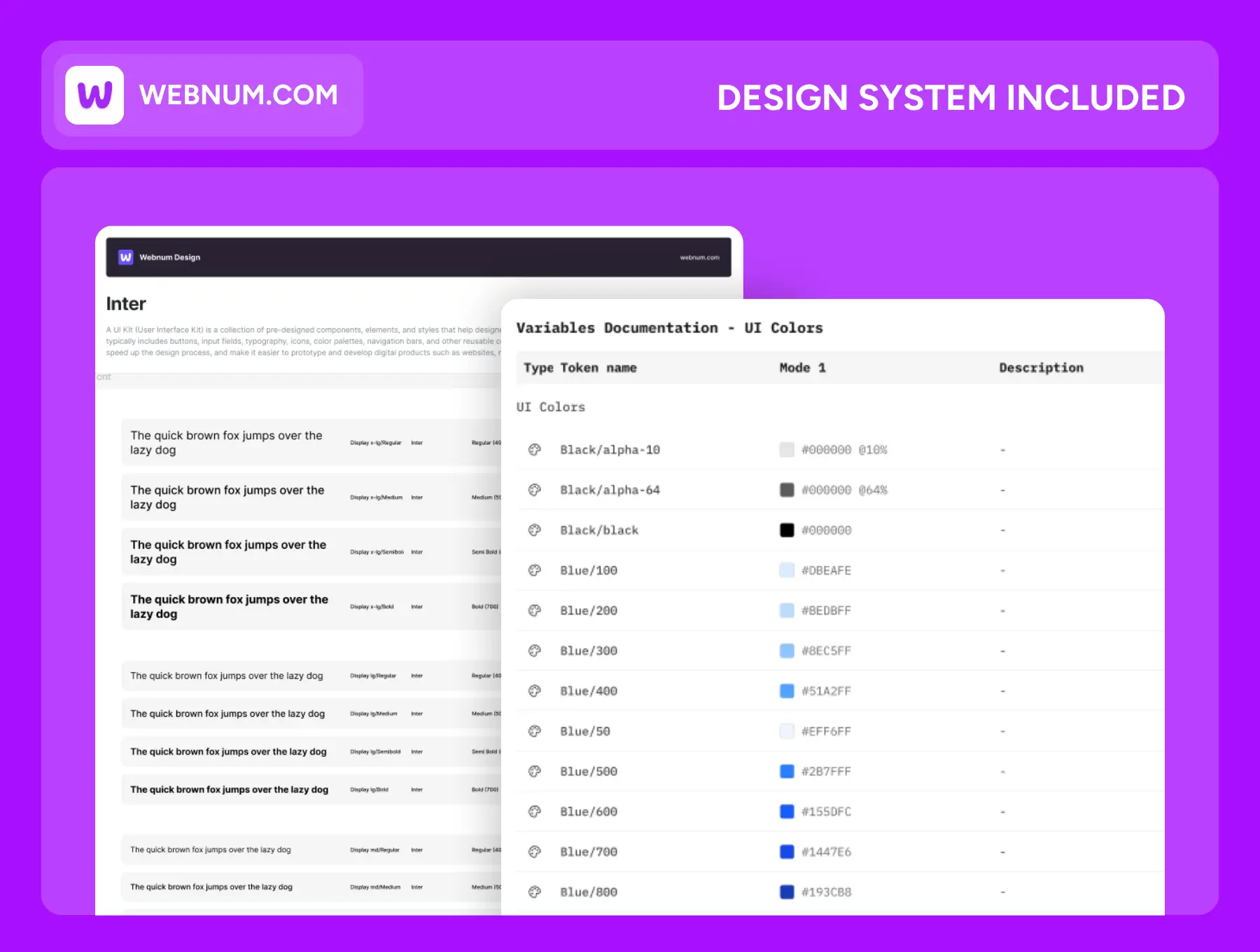Click the small Webnum Design logo in the dark header
The height and width of the screenshot is (952, 1260).
click(x=126, y=257)
